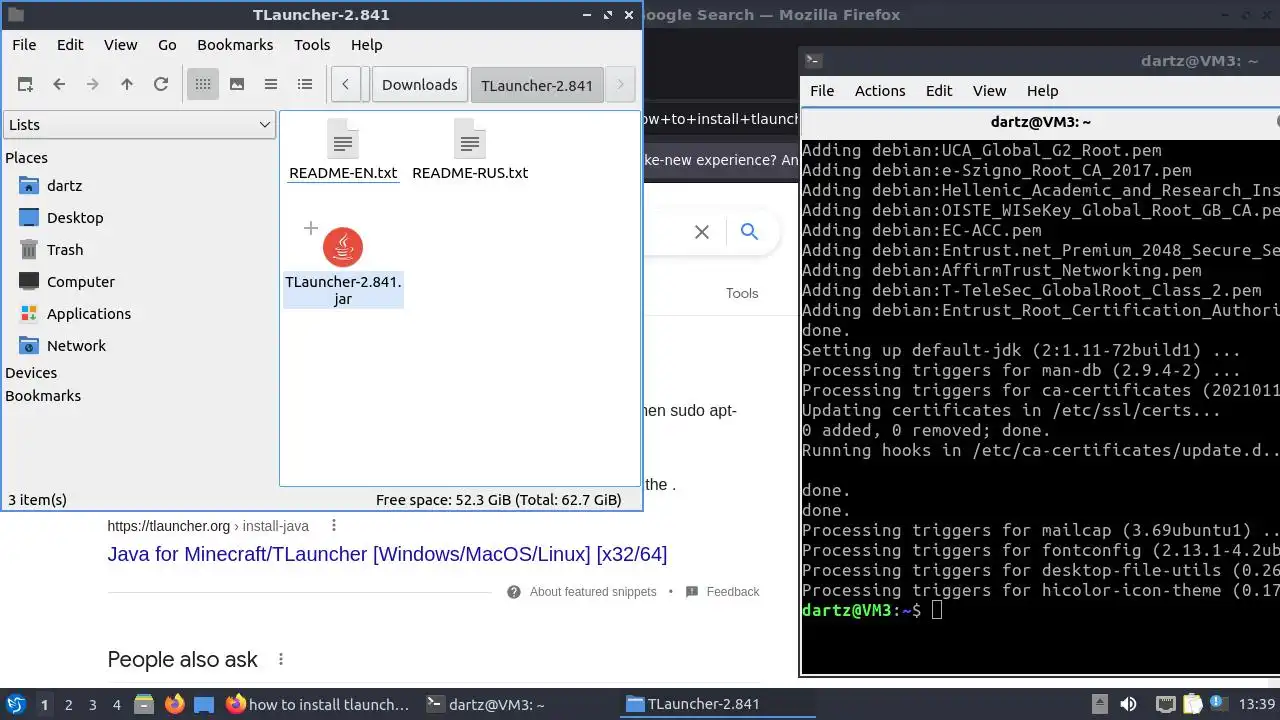Open the Lists side pane mode dropdown
Viewport: 1280px width, 720px height.
coord(139,125)
